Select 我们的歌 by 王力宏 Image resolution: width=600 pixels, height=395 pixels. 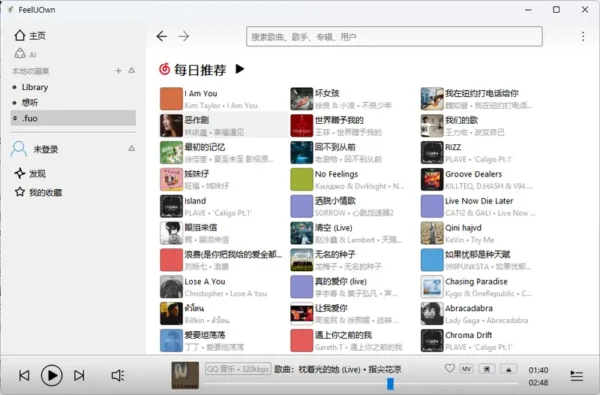(484, 126)
